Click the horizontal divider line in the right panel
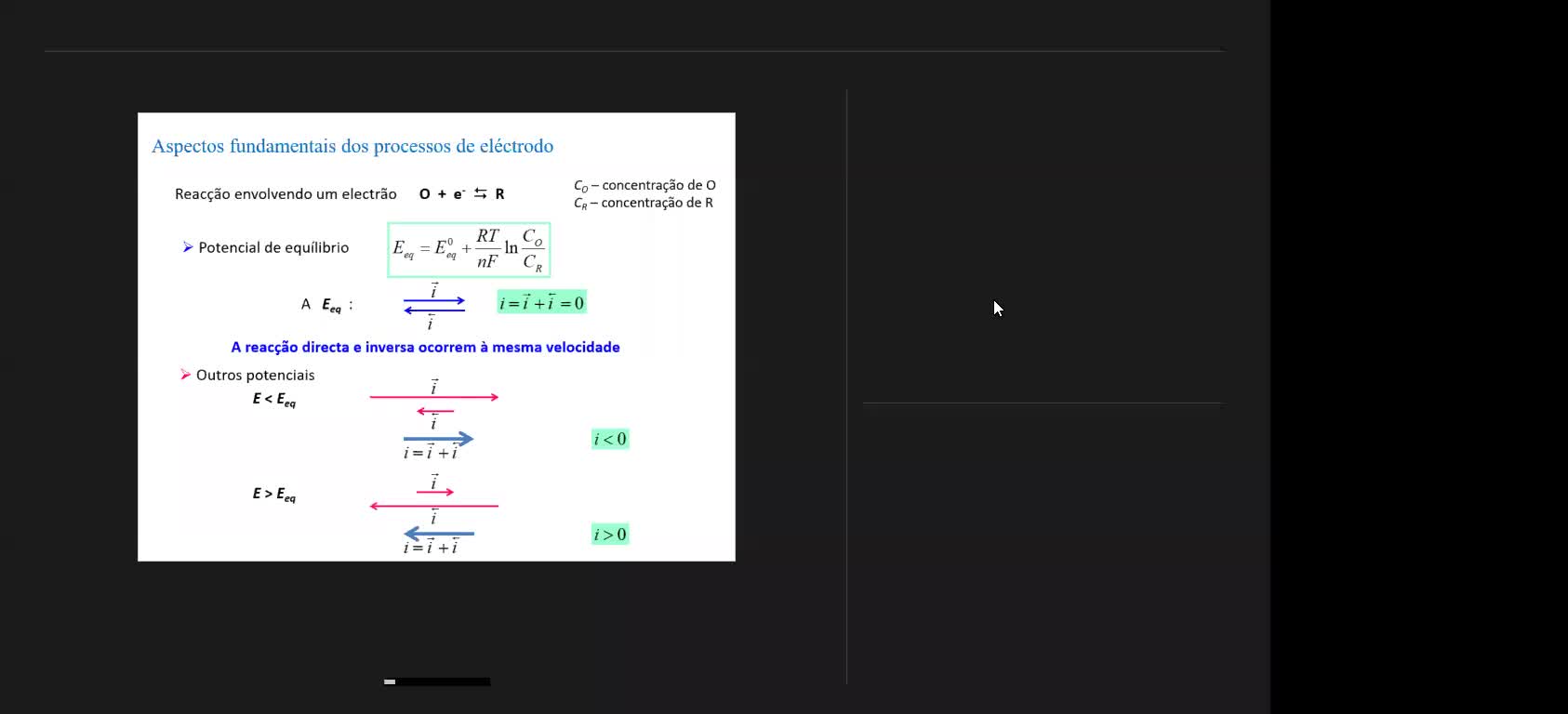 tap(1042, 403)
